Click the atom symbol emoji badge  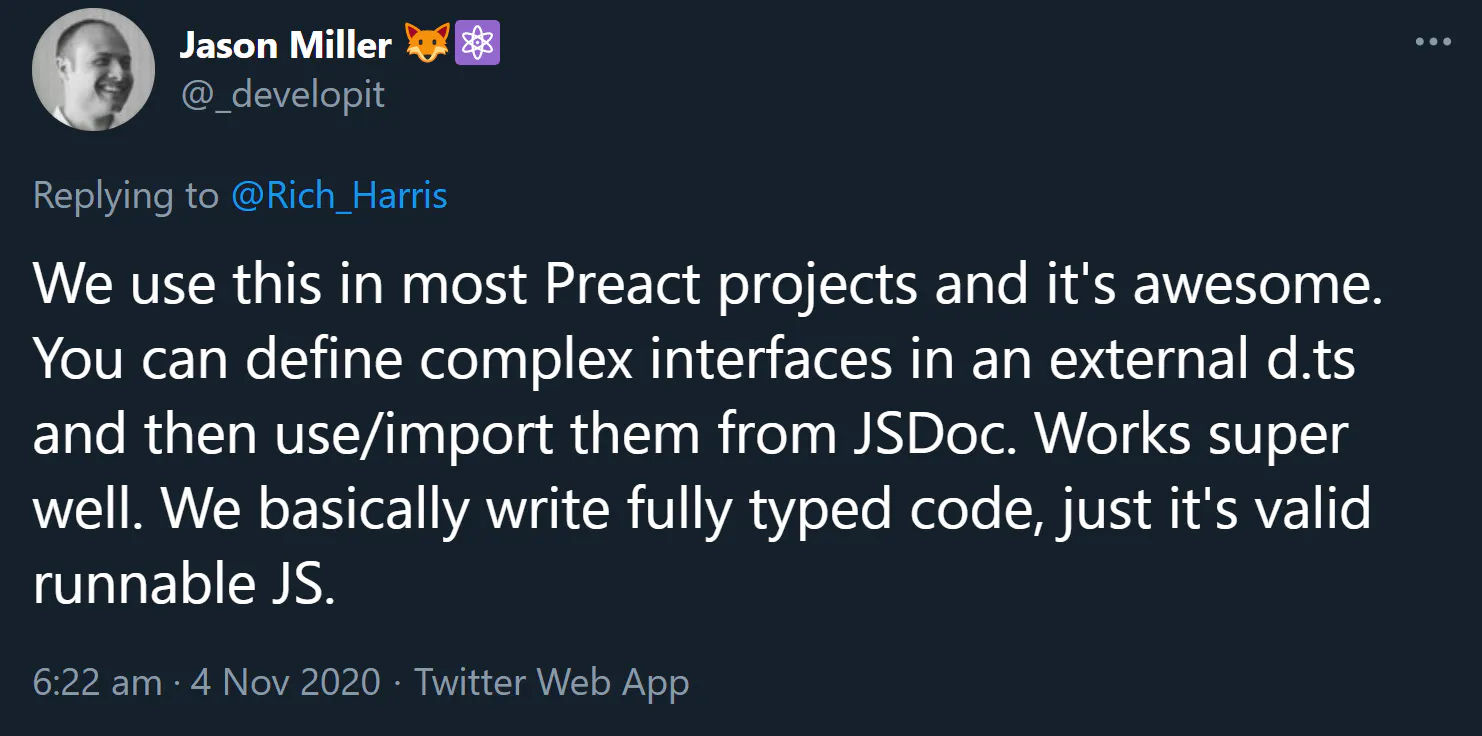click(478, 45)
